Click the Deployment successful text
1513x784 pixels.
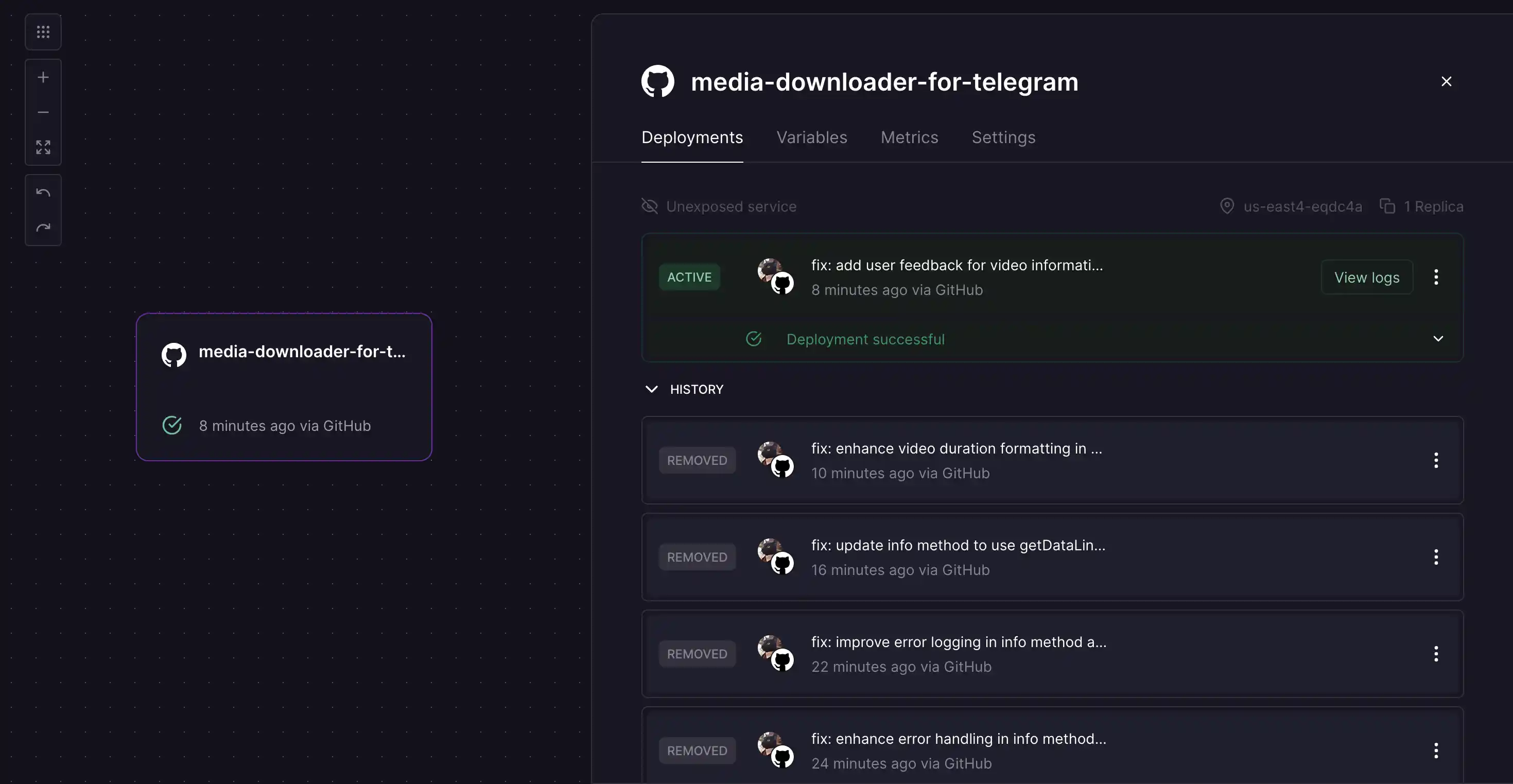865,339
